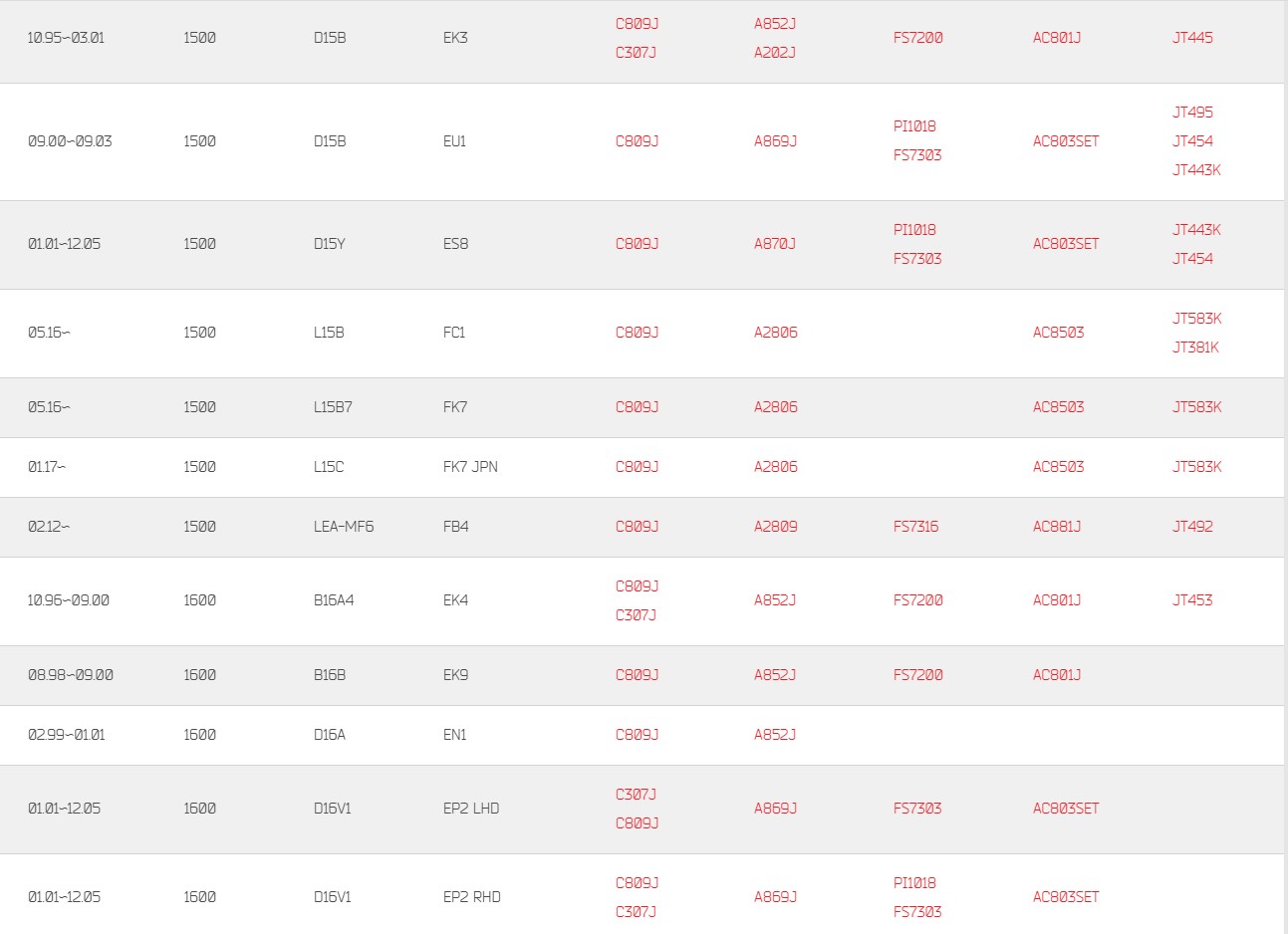Click A2806 link in FK7 JPN row
Viewport: 1288px width, 934px height.
coord(775,467)
